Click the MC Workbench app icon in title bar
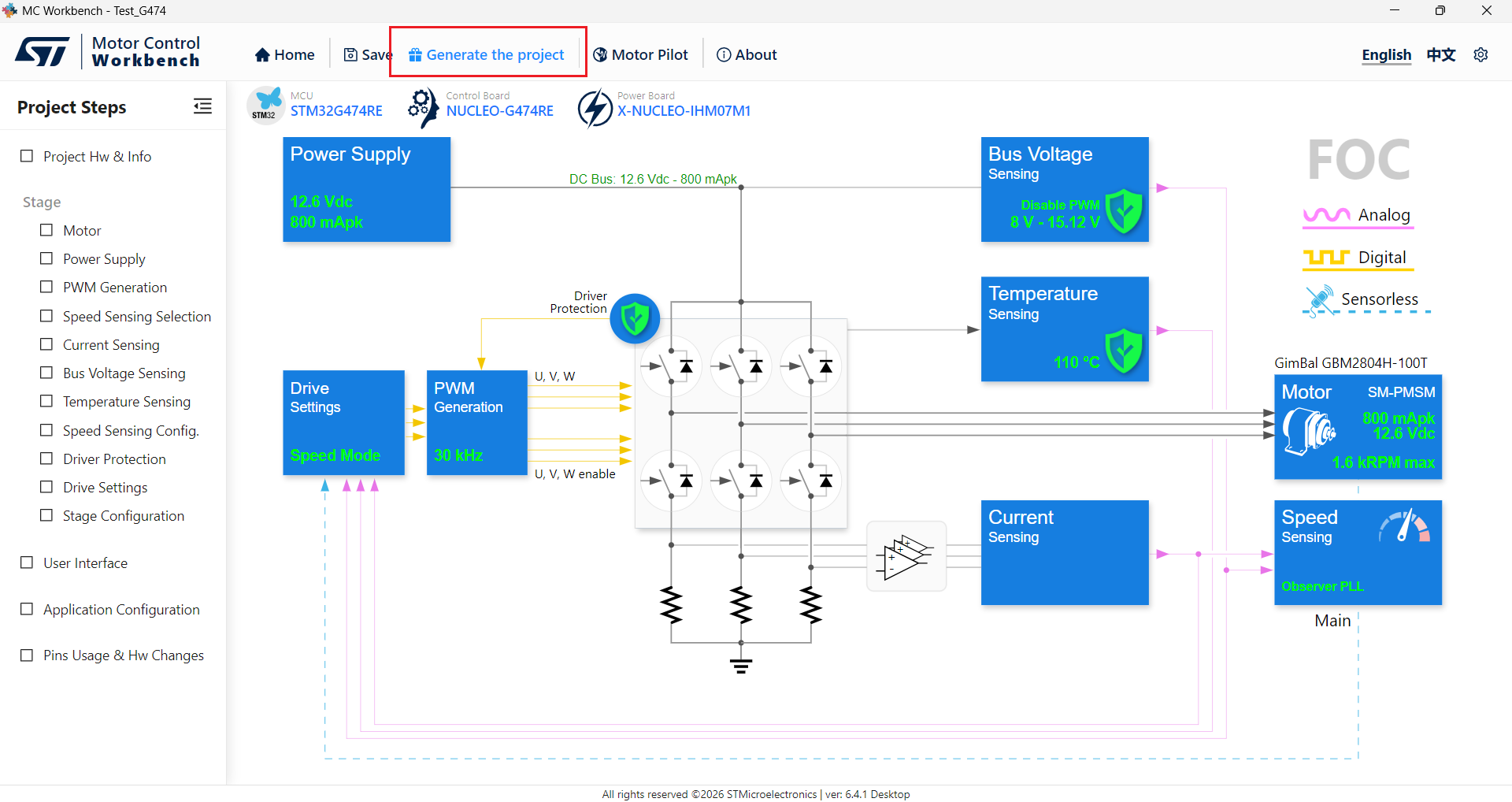Screen dimensions: 1512x802 click(x=9, y=10)
